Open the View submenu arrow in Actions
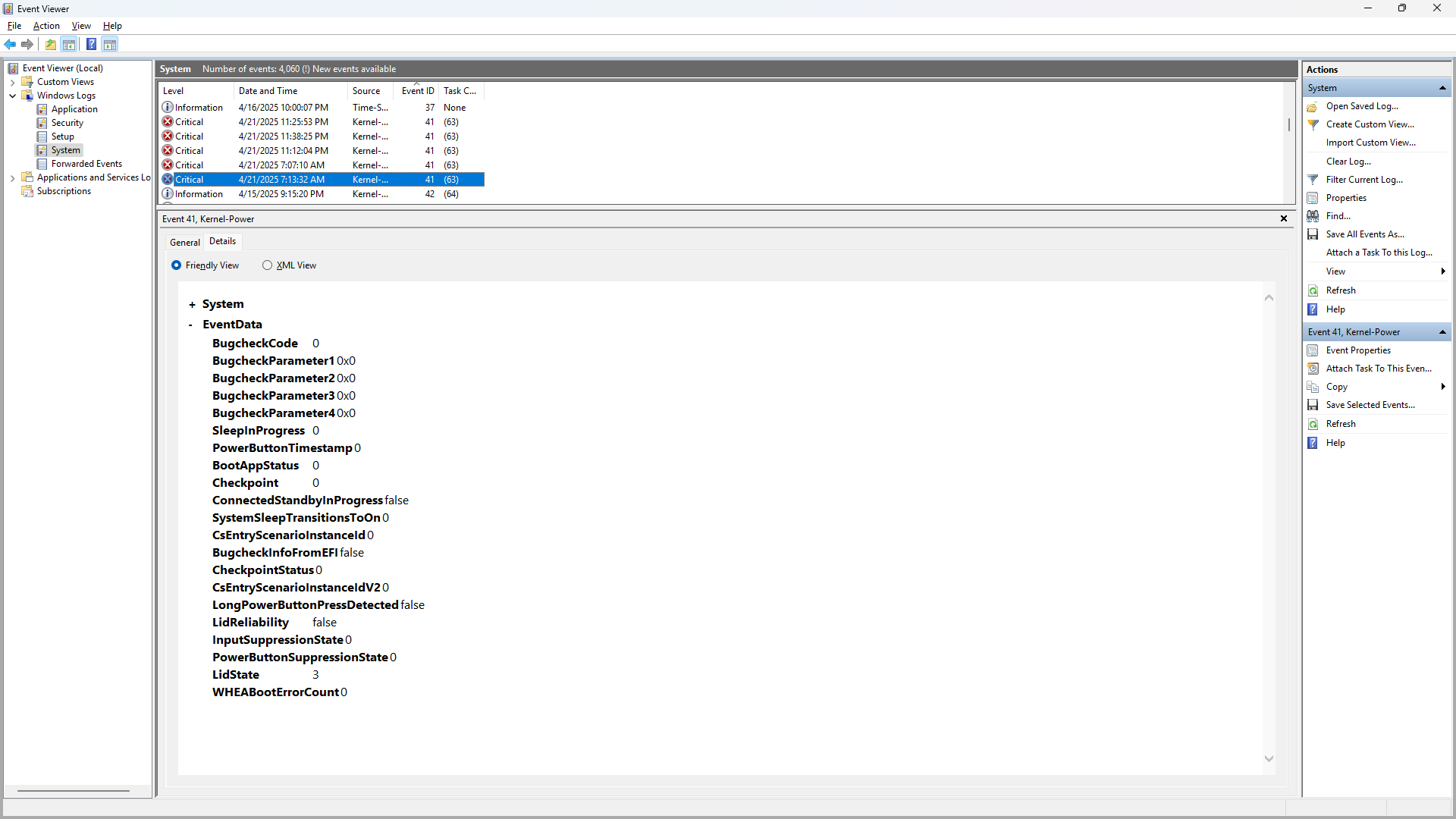The height and width of the screenshot is (819, 1456). pyautogui.click(x=1443, y=271)
